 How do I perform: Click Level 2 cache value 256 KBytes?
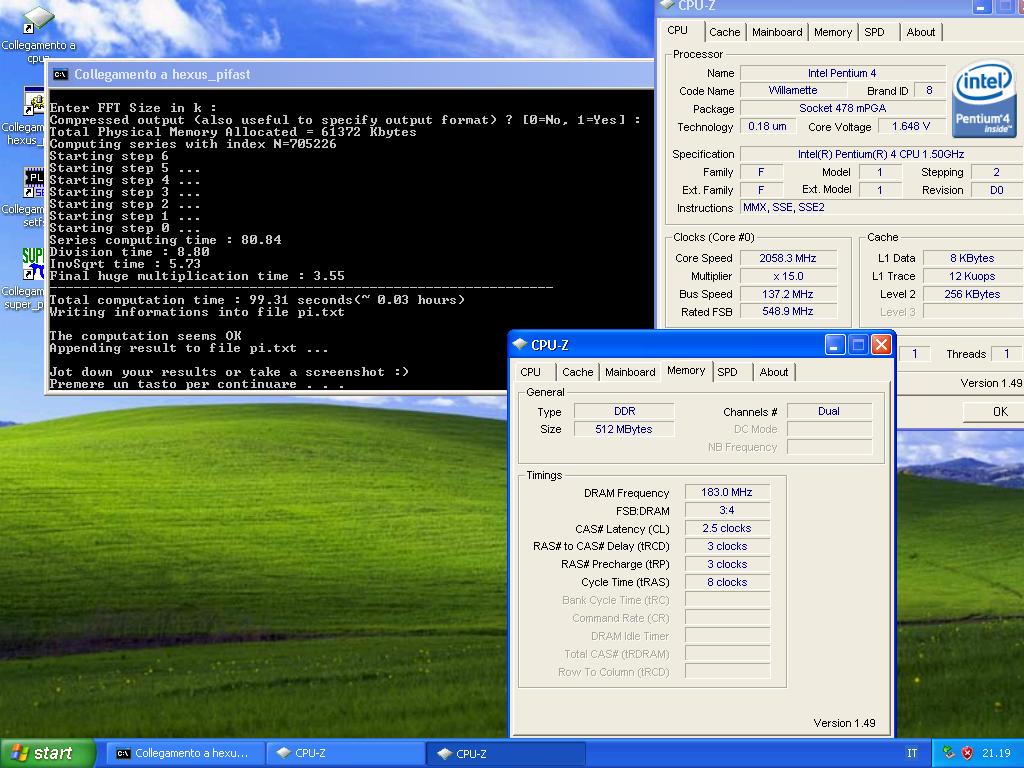pos(972,294)
